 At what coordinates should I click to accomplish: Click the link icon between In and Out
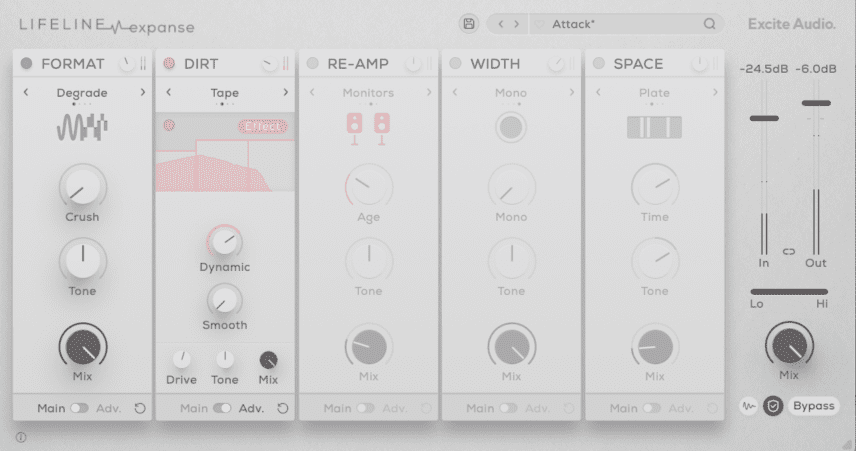789,252
